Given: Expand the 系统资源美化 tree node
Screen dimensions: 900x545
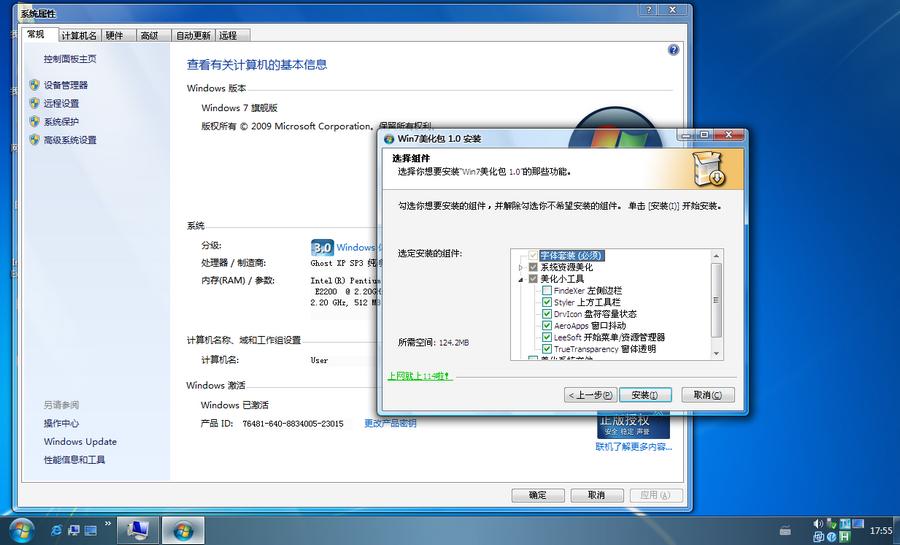Looking at the screenshot, I should [x=521, y=267].
